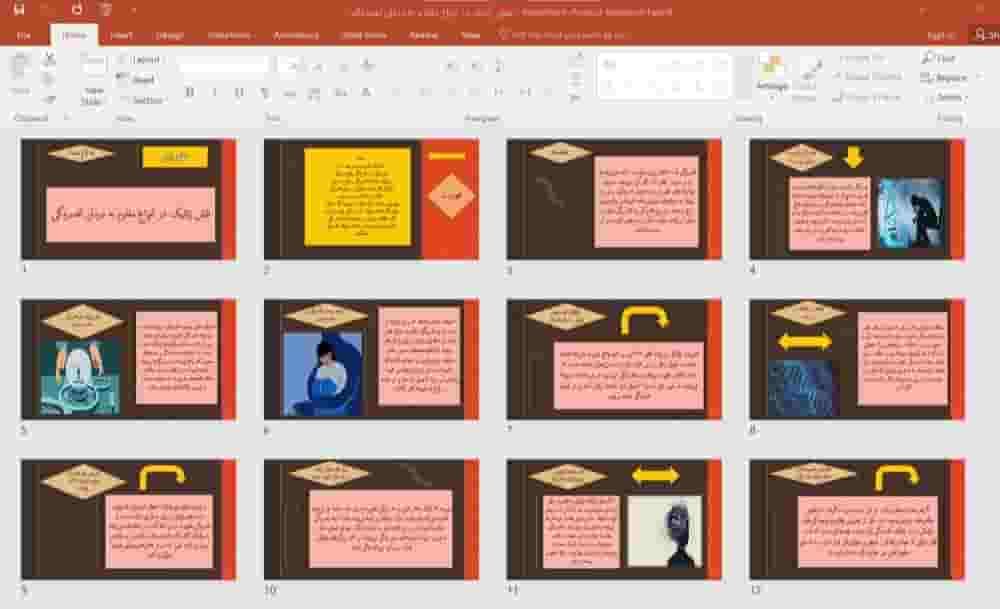1000x609 pixels.
Task: Toggle Bold formatting in the Font group
Action: 189,92
